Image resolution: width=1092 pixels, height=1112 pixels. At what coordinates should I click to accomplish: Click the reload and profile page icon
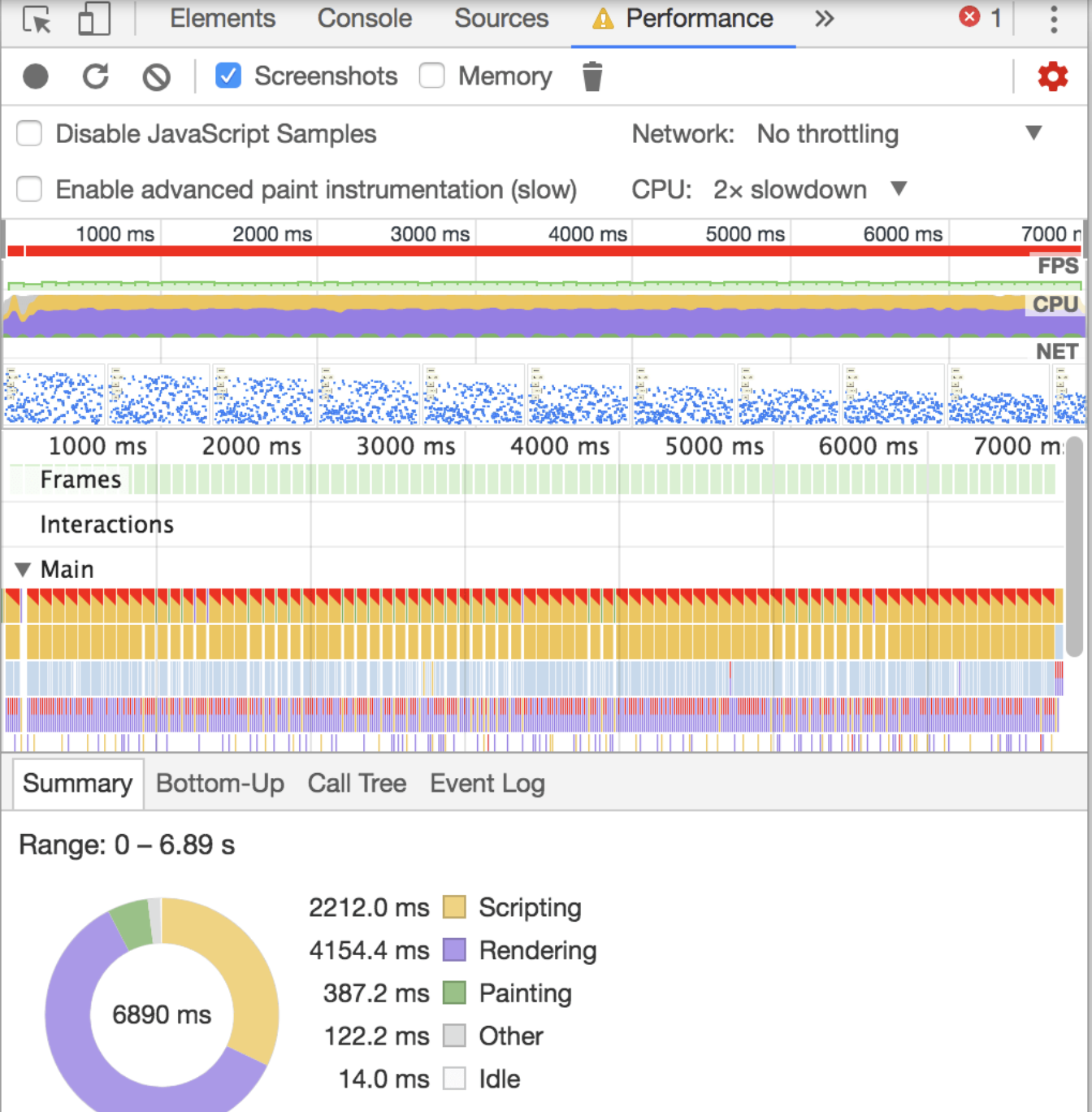[95, 76]
